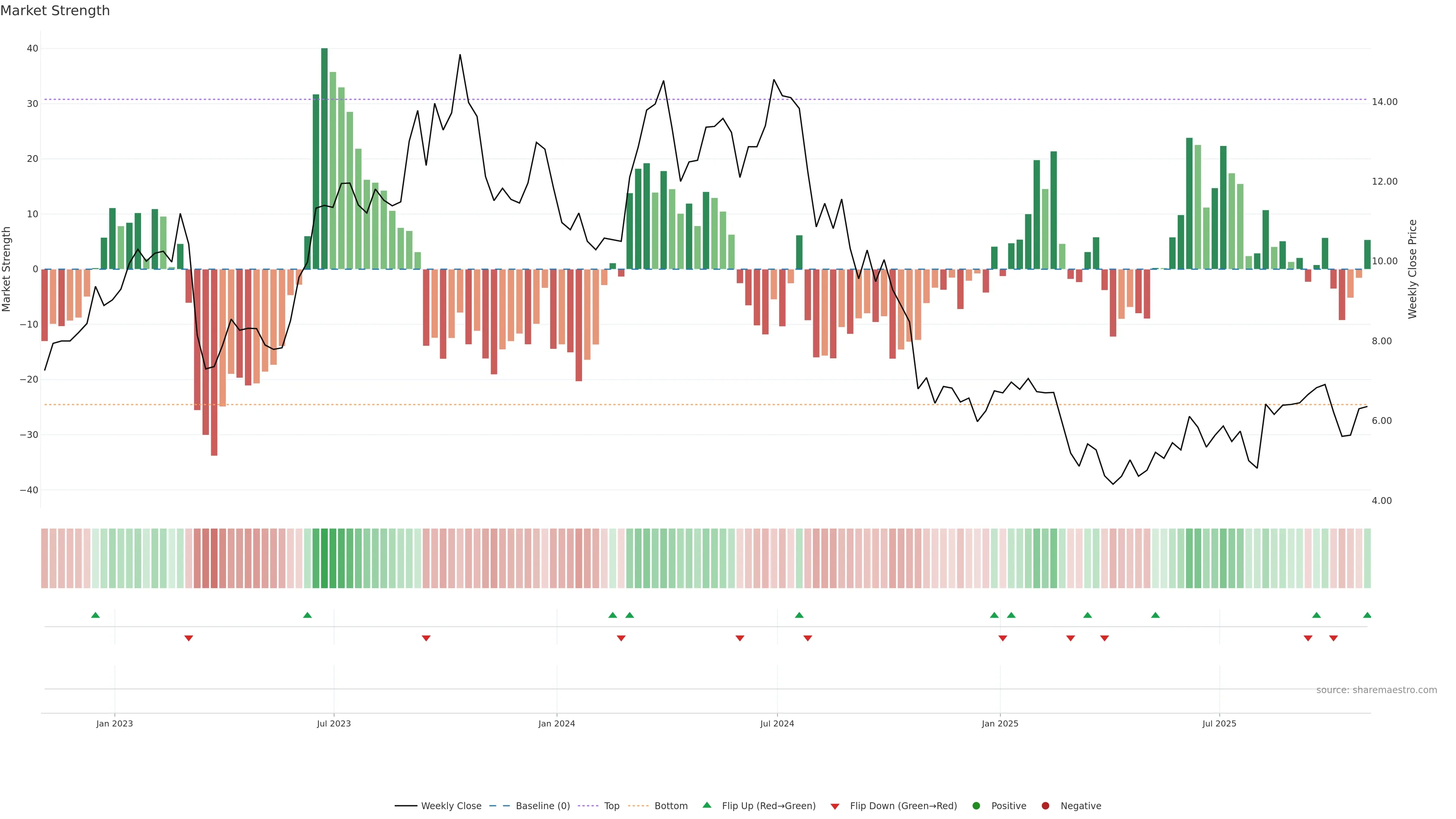This screenshot has height=819, width=1456.
Task: Click the dark red Negative circle in legend
Action: tap(1045, 805)
